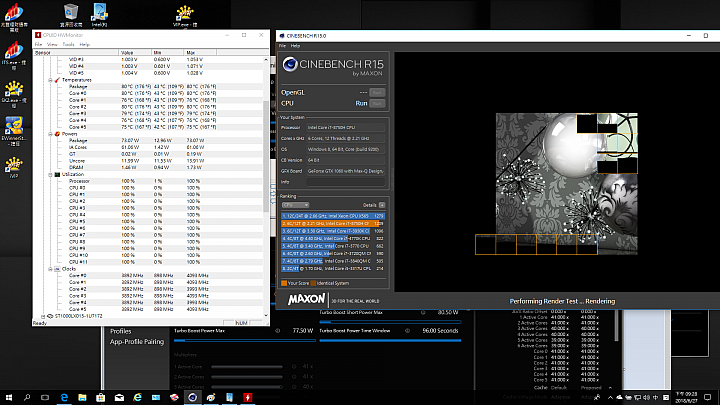Click the Run button next to OpenGL

[377, 92]
